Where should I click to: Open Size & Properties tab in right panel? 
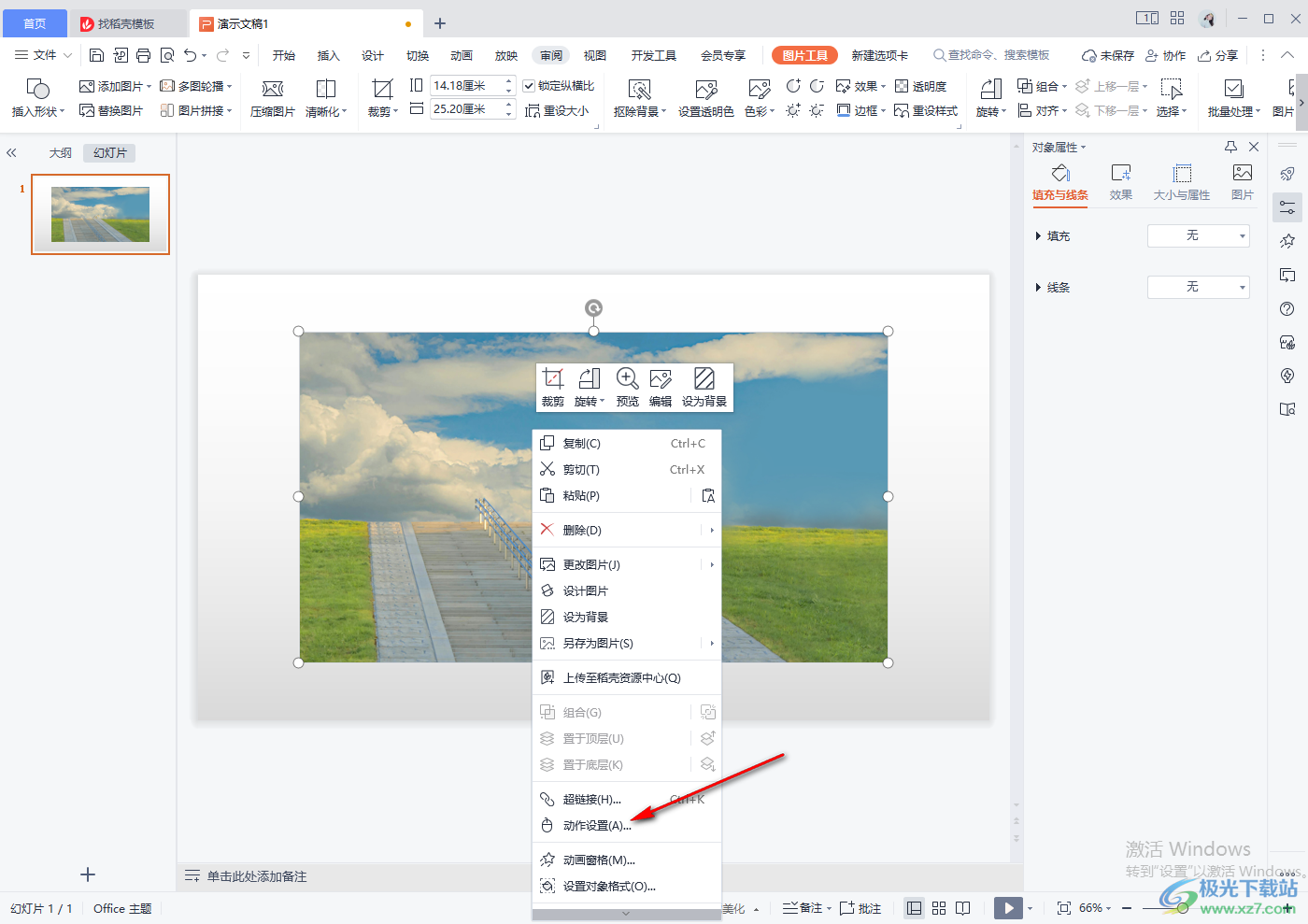pyautogui.click(x=1182, y=182)
